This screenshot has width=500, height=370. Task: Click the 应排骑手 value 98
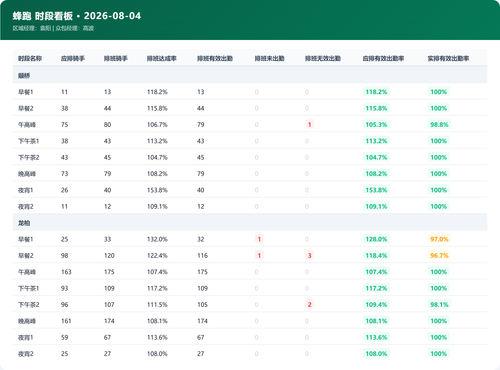64,256
